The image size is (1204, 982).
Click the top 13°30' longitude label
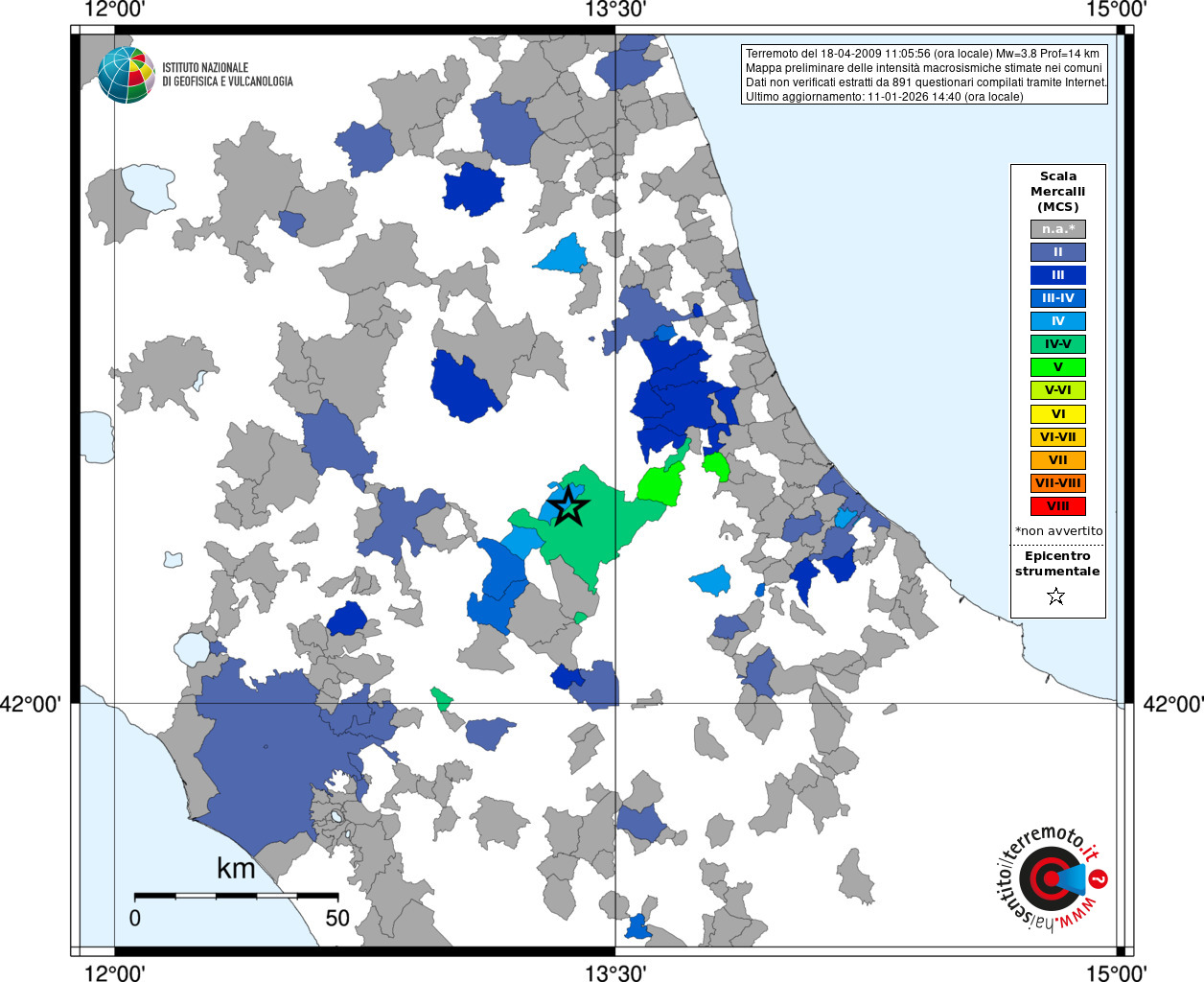tap(615, 10)
